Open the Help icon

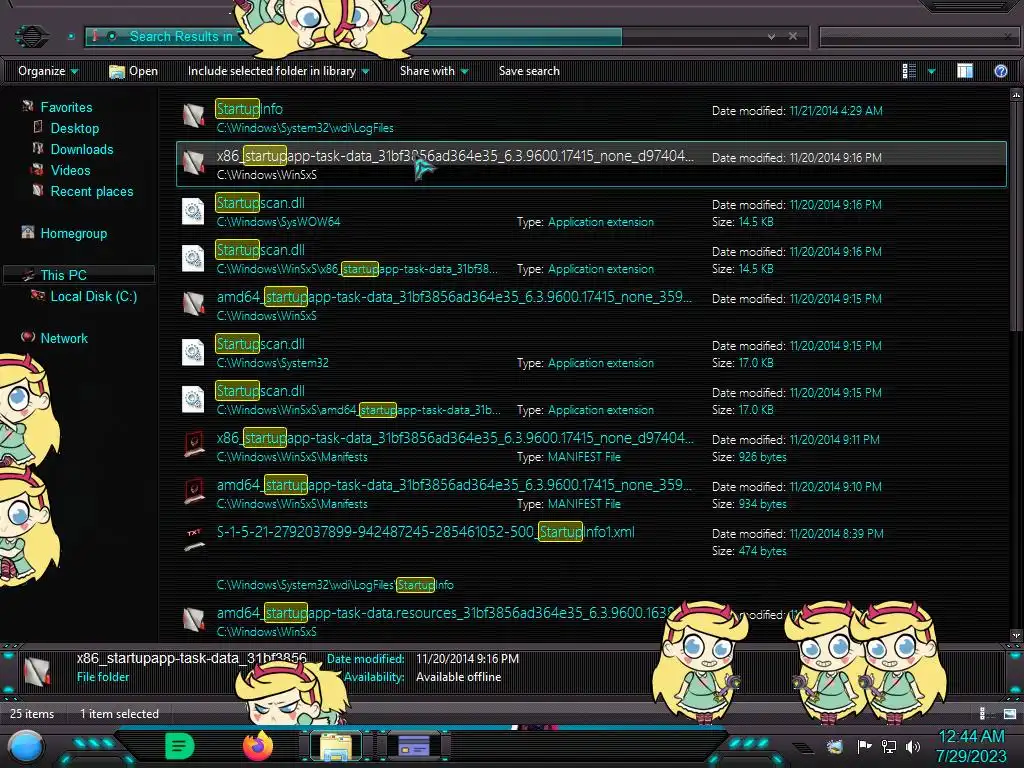pos(1000,71)
